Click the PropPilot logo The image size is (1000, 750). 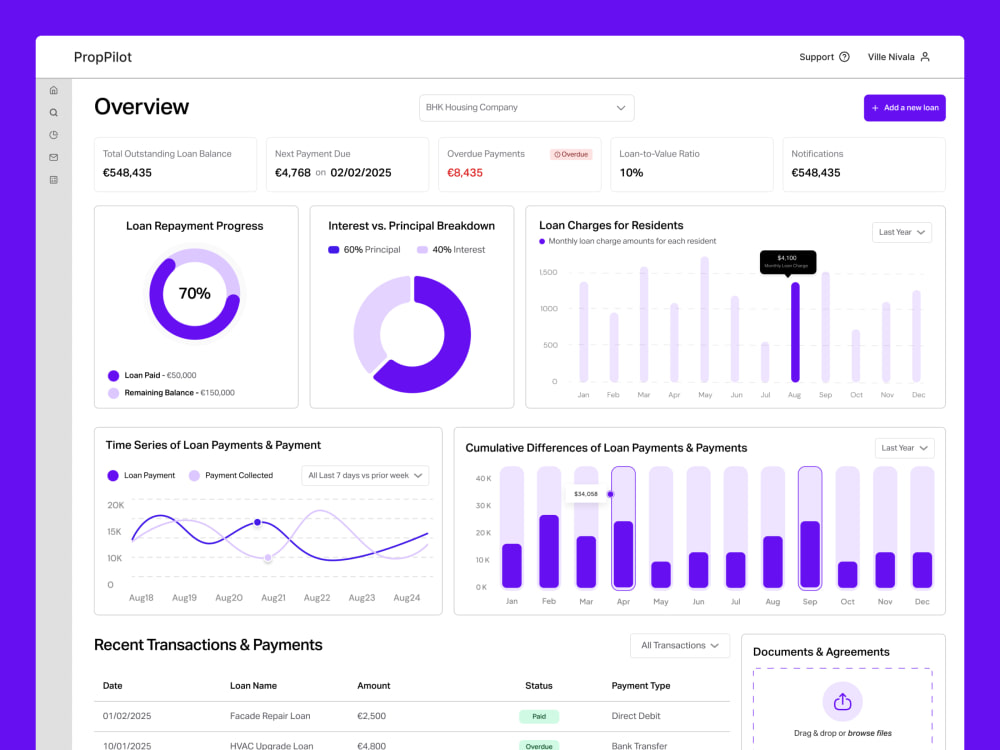(103, 57)
